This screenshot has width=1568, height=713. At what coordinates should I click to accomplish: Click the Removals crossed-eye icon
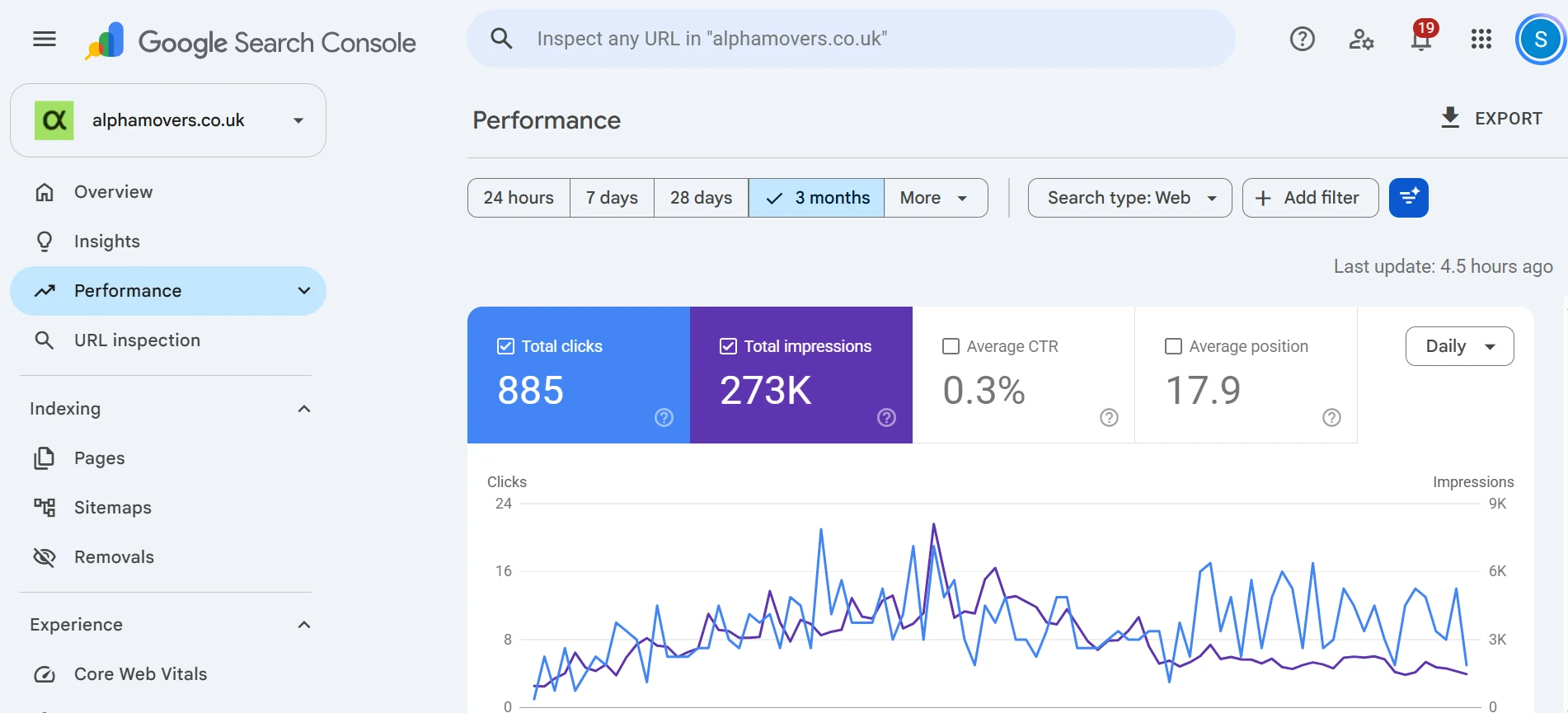tap(45, 557)
